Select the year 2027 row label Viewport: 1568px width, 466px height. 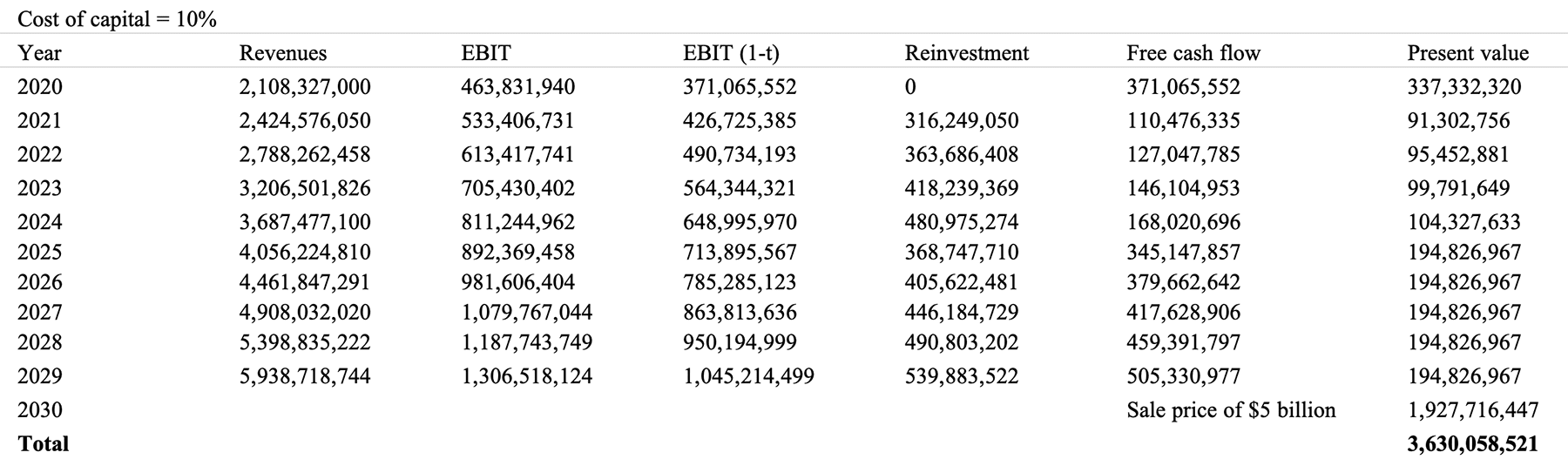point(40,312)
